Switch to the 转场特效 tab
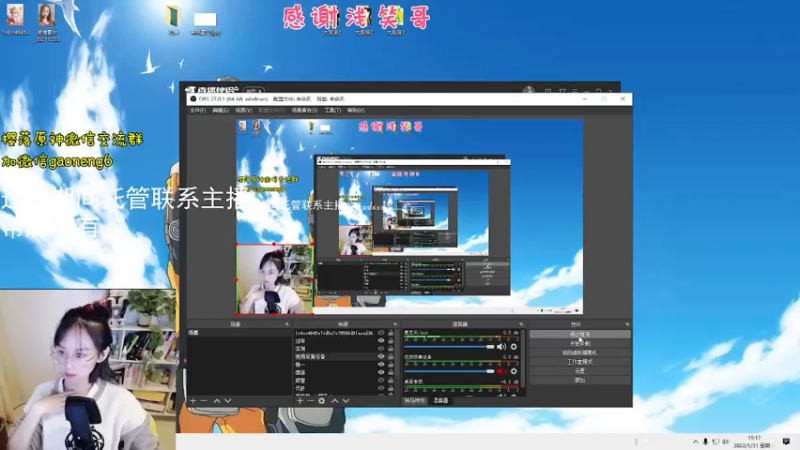Screen dimensions: 800x450 point(415,401)
